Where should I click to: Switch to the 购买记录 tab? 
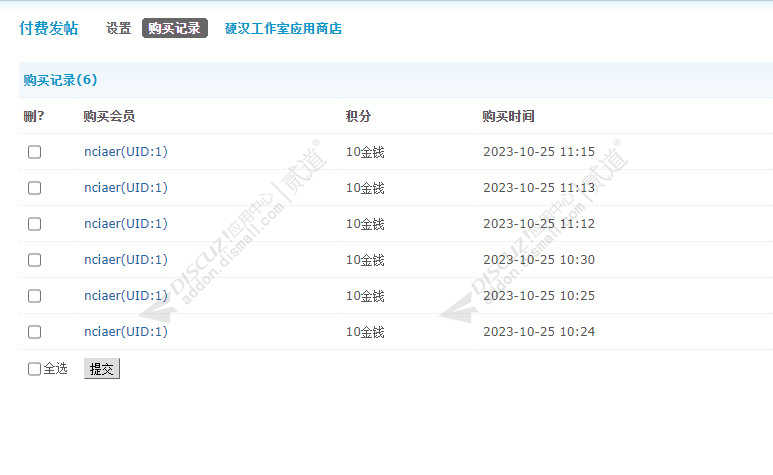(x=175, y=28)
